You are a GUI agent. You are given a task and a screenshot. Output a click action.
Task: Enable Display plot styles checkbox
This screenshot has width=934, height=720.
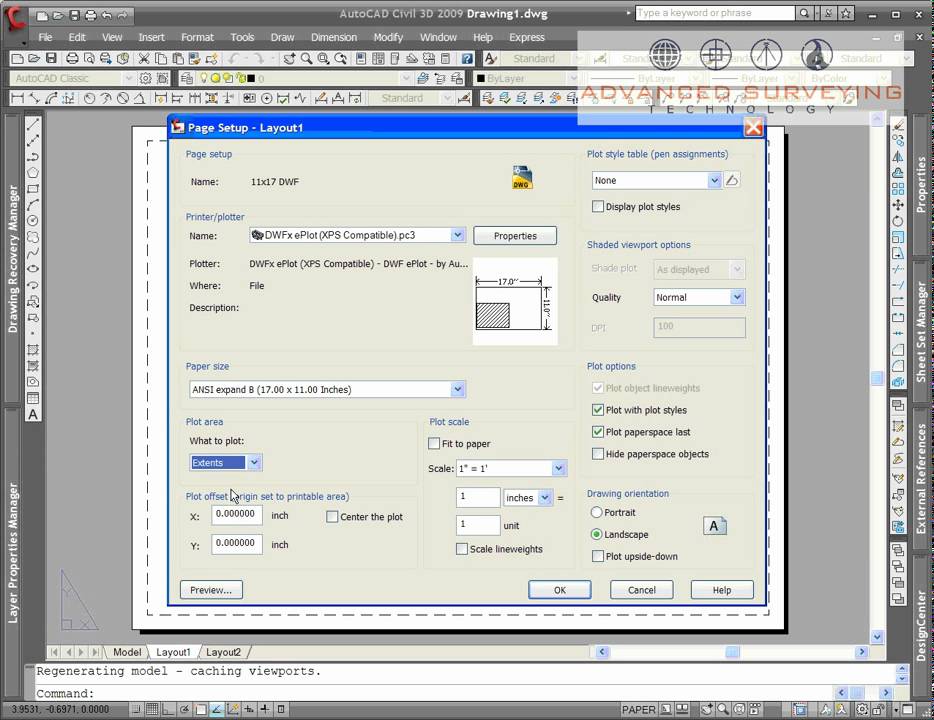[x=597, y=207]
